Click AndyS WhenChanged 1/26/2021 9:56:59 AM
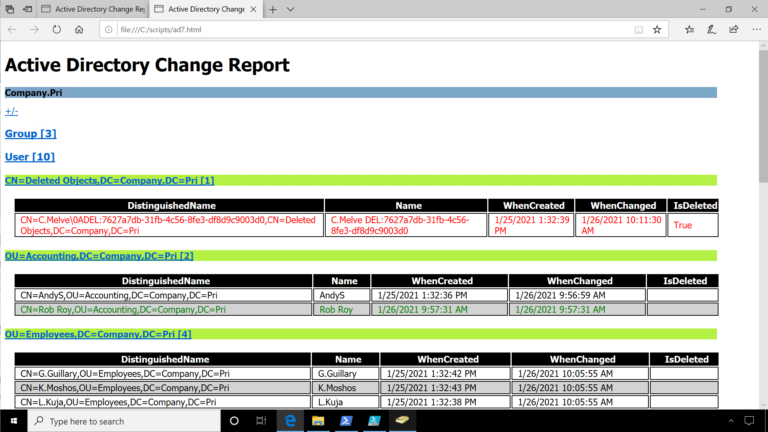This screenshot has height=432, width=768. coord(577,295)
